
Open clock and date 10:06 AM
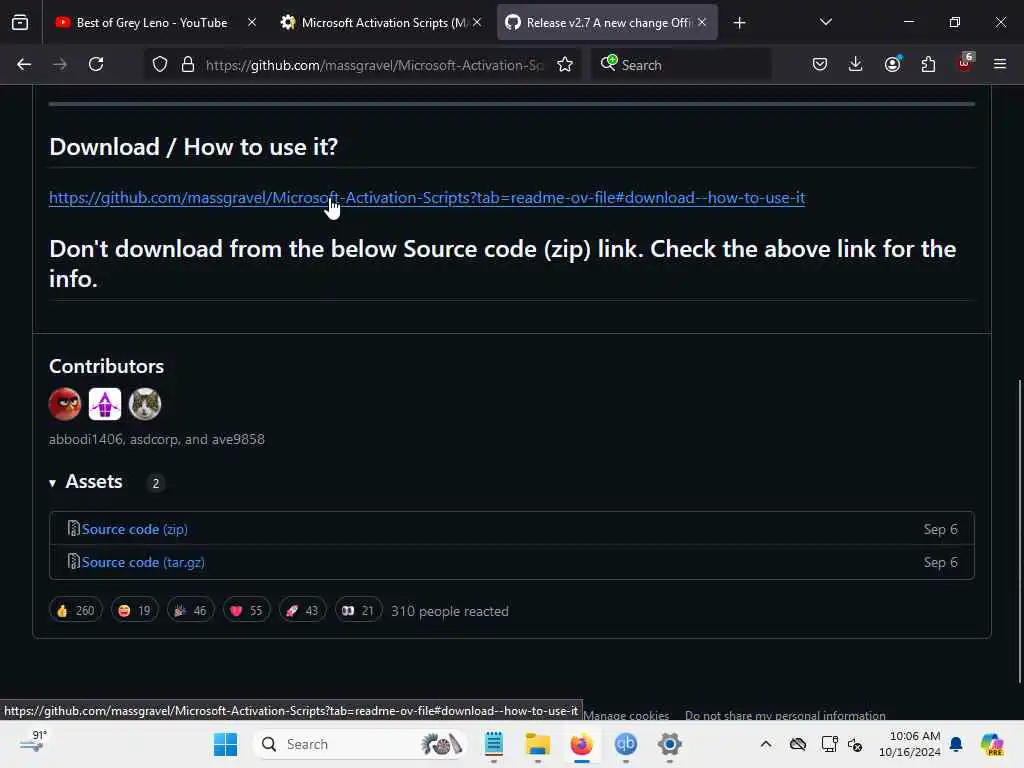click(x=910, y=744)
